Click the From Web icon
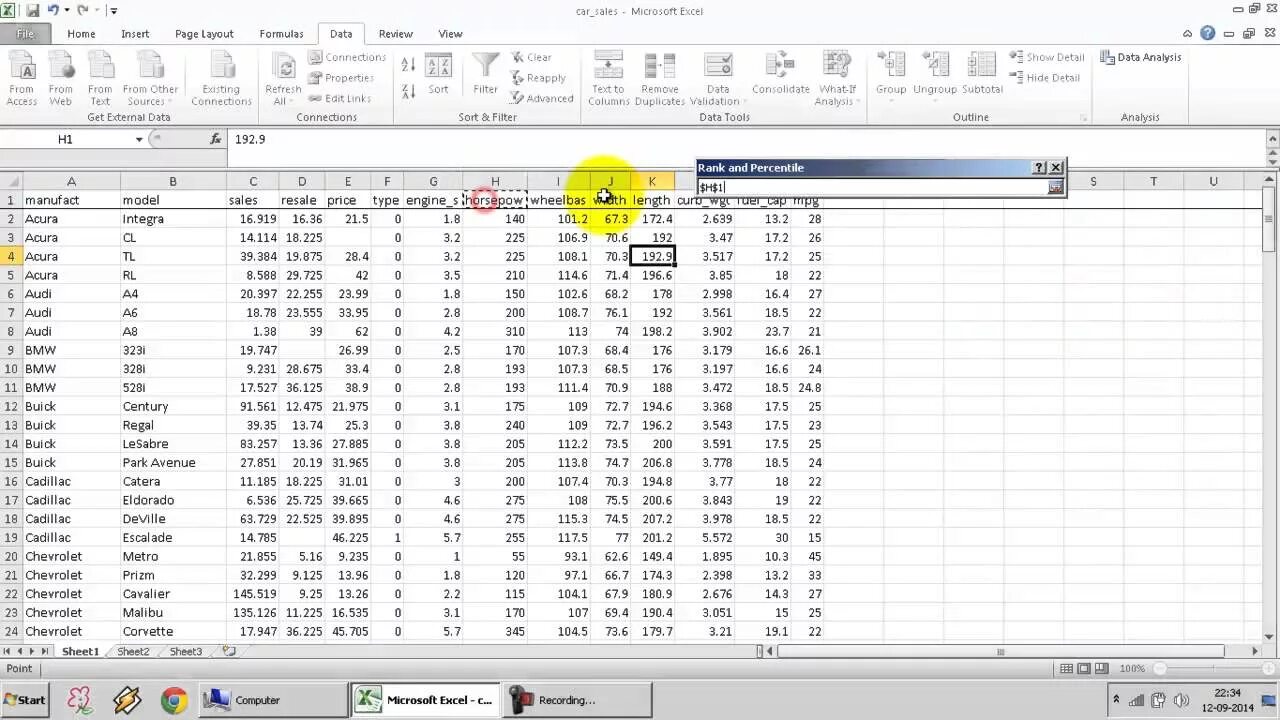This screenshot has width=1280, height=720. point(60,78)
